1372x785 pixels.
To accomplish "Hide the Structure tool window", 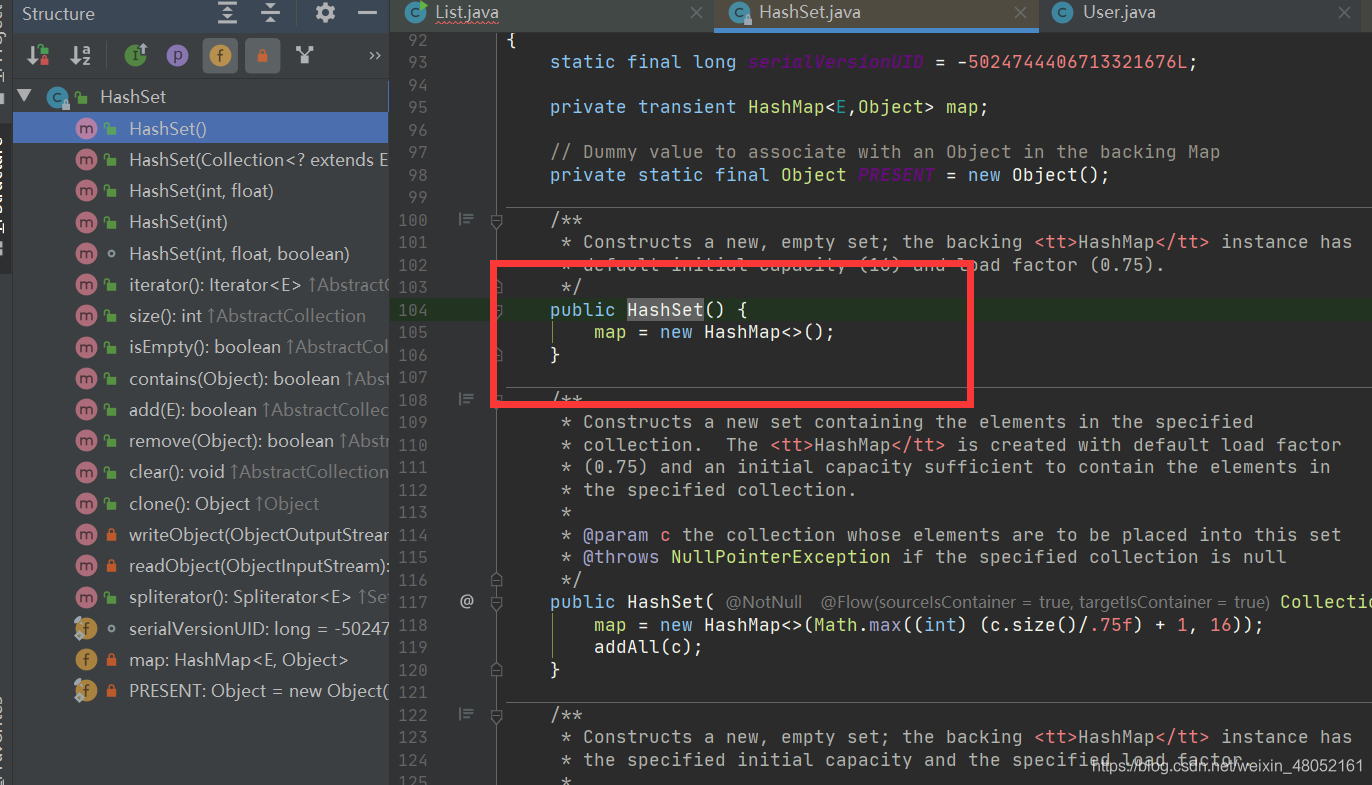I will [368, 13].
